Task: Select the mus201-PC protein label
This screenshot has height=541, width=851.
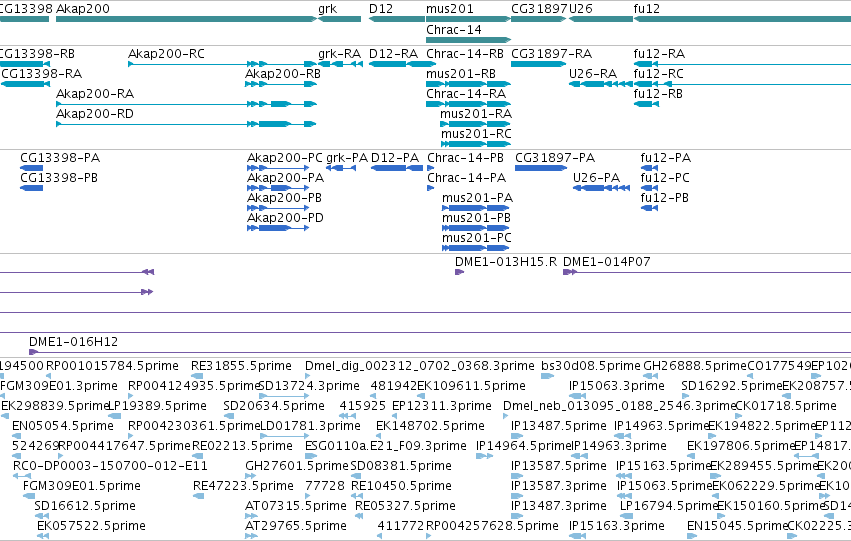Action: [477, 238]
